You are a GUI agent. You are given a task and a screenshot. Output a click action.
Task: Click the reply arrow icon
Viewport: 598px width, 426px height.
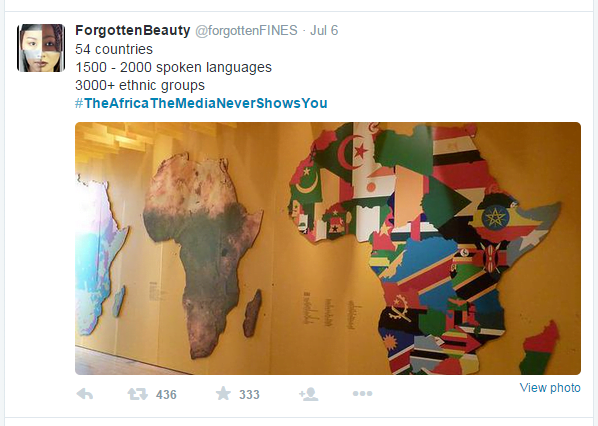(x=85, y=394)
